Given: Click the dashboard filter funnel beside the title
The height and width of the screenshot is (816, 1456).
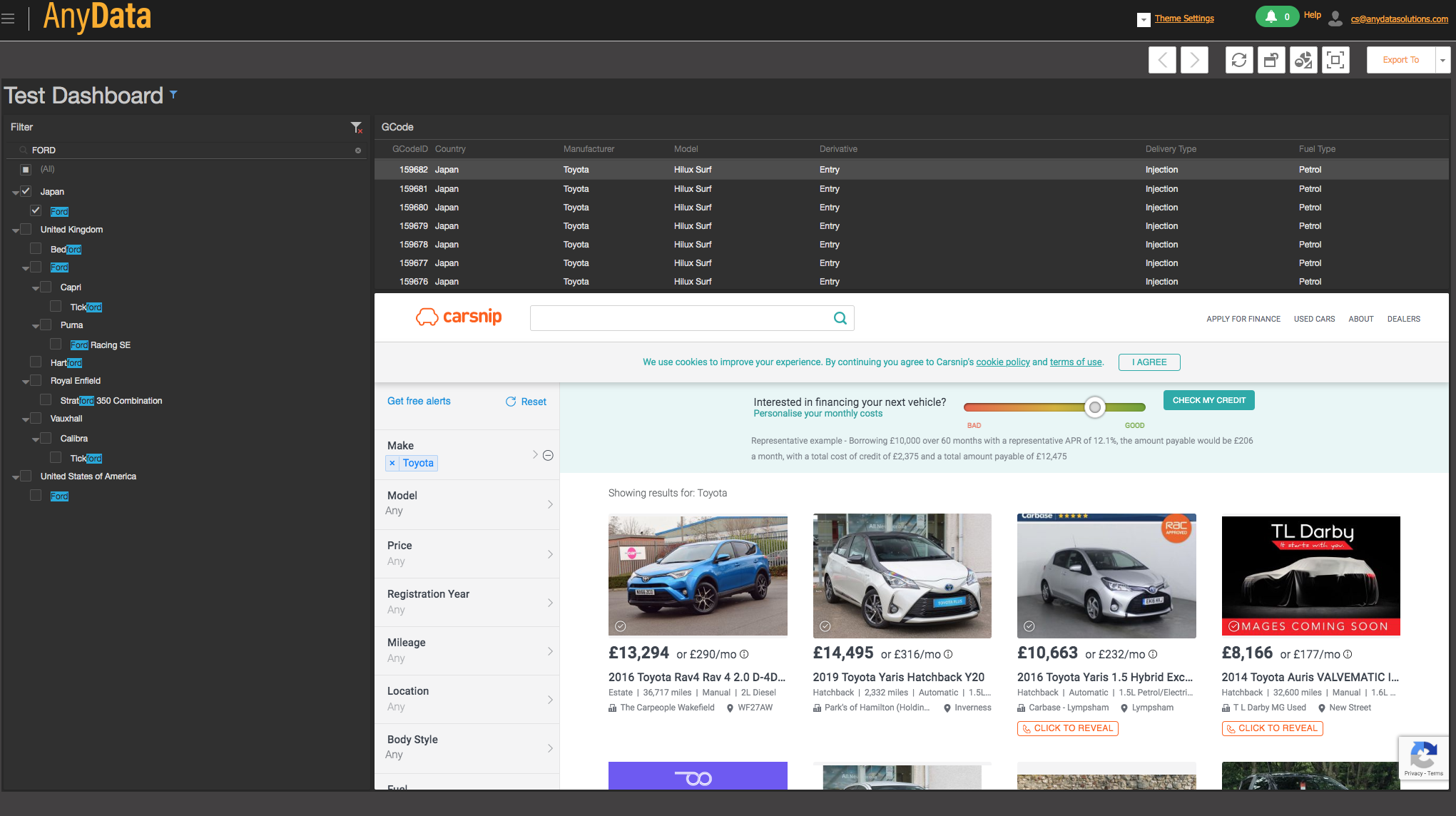Looking at the screenshot, I should point(173,94).
